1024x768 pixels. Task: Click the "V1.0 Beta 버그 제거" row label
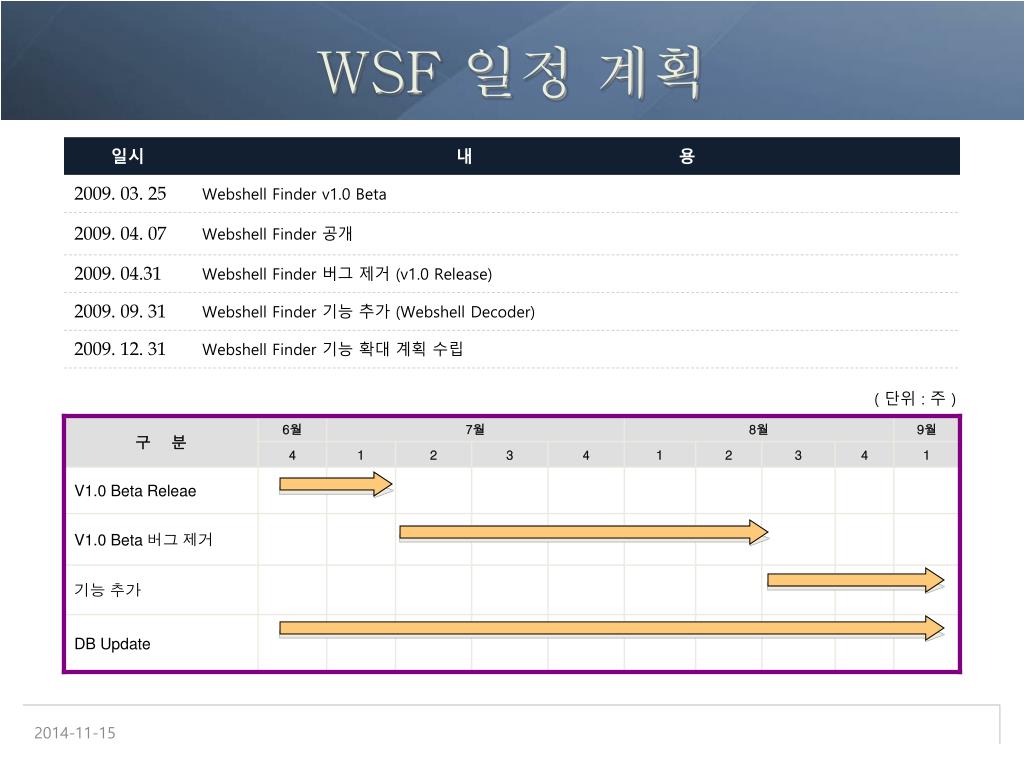[144, 540]
